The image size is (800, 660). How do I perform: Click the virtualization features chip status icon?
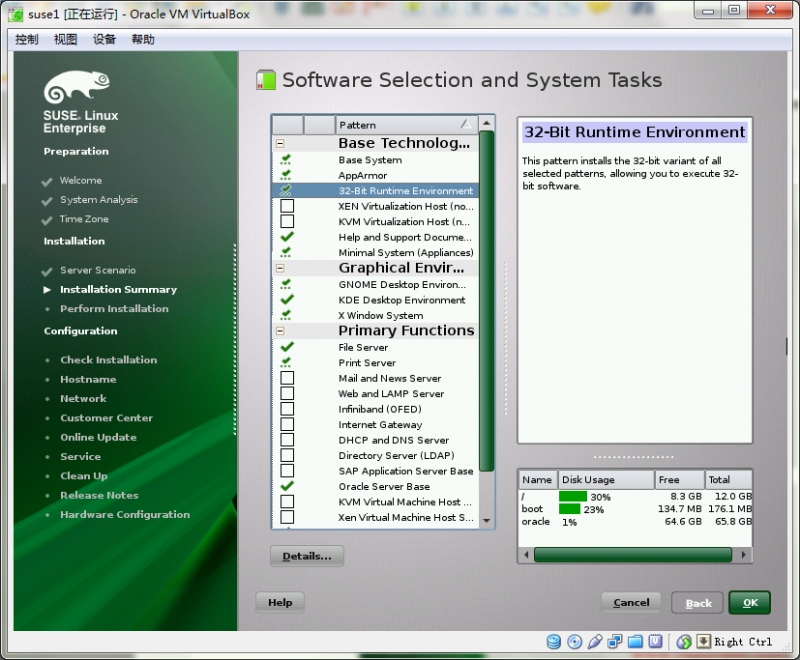[655, 641]
